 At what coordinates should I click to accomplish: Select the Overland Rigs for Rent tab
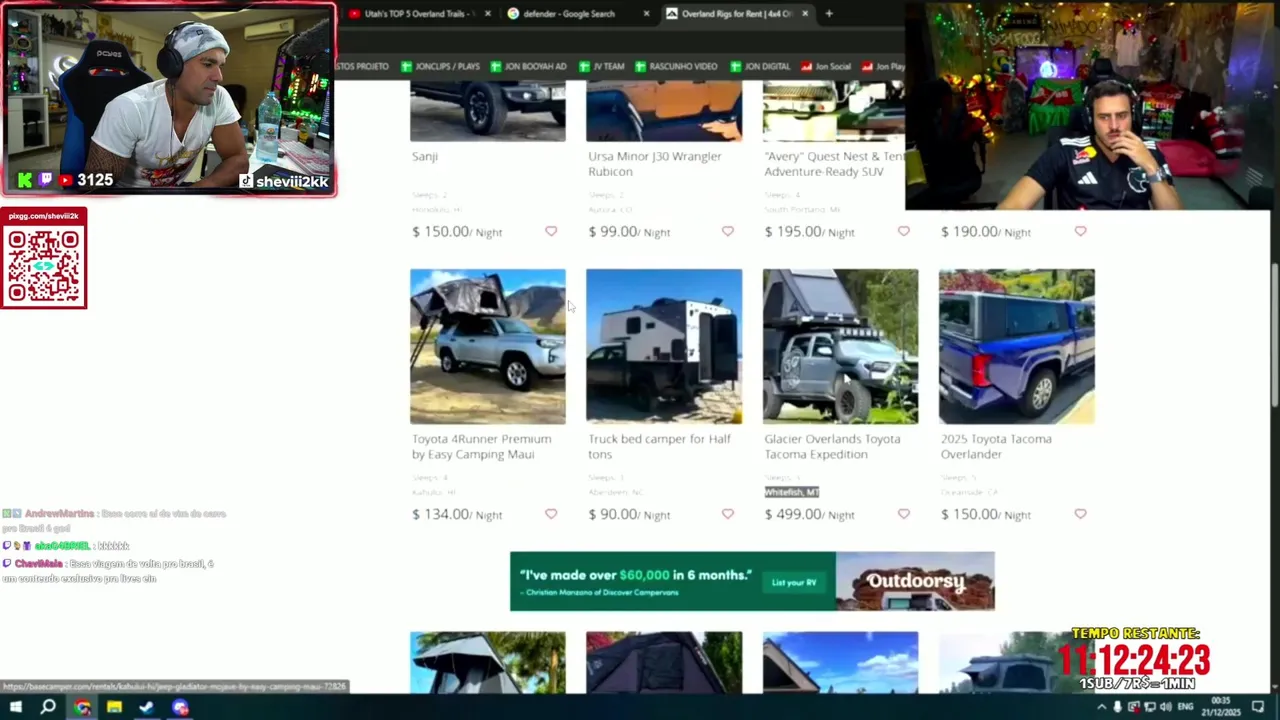click(x=738, y=13)
